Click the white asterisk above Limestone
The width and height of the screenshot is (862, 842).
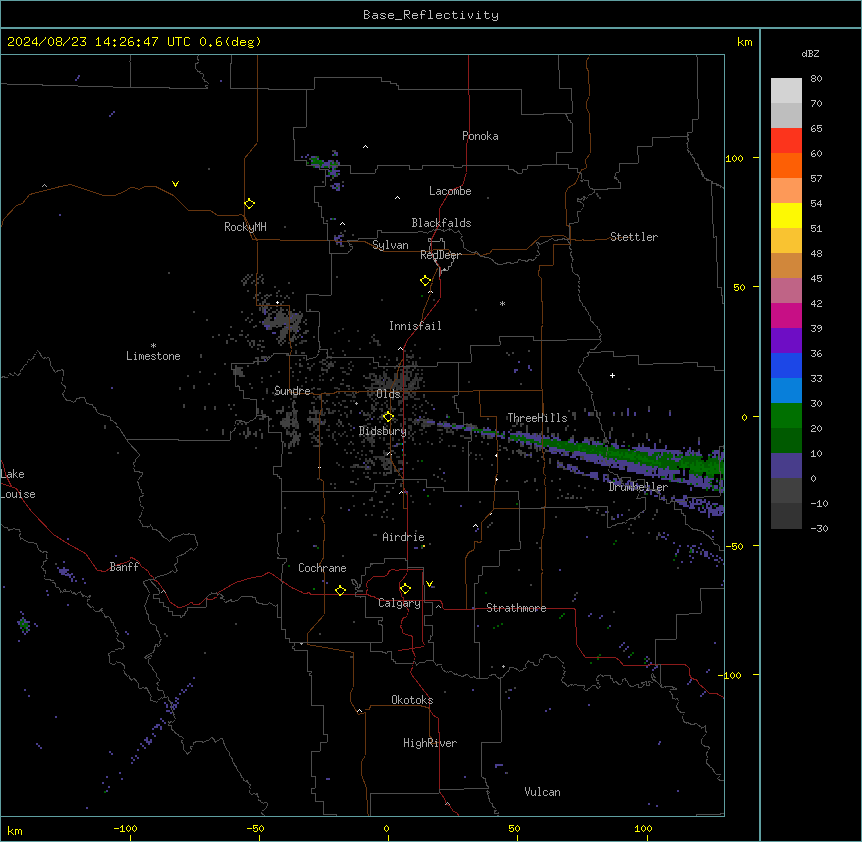(153, 346)
